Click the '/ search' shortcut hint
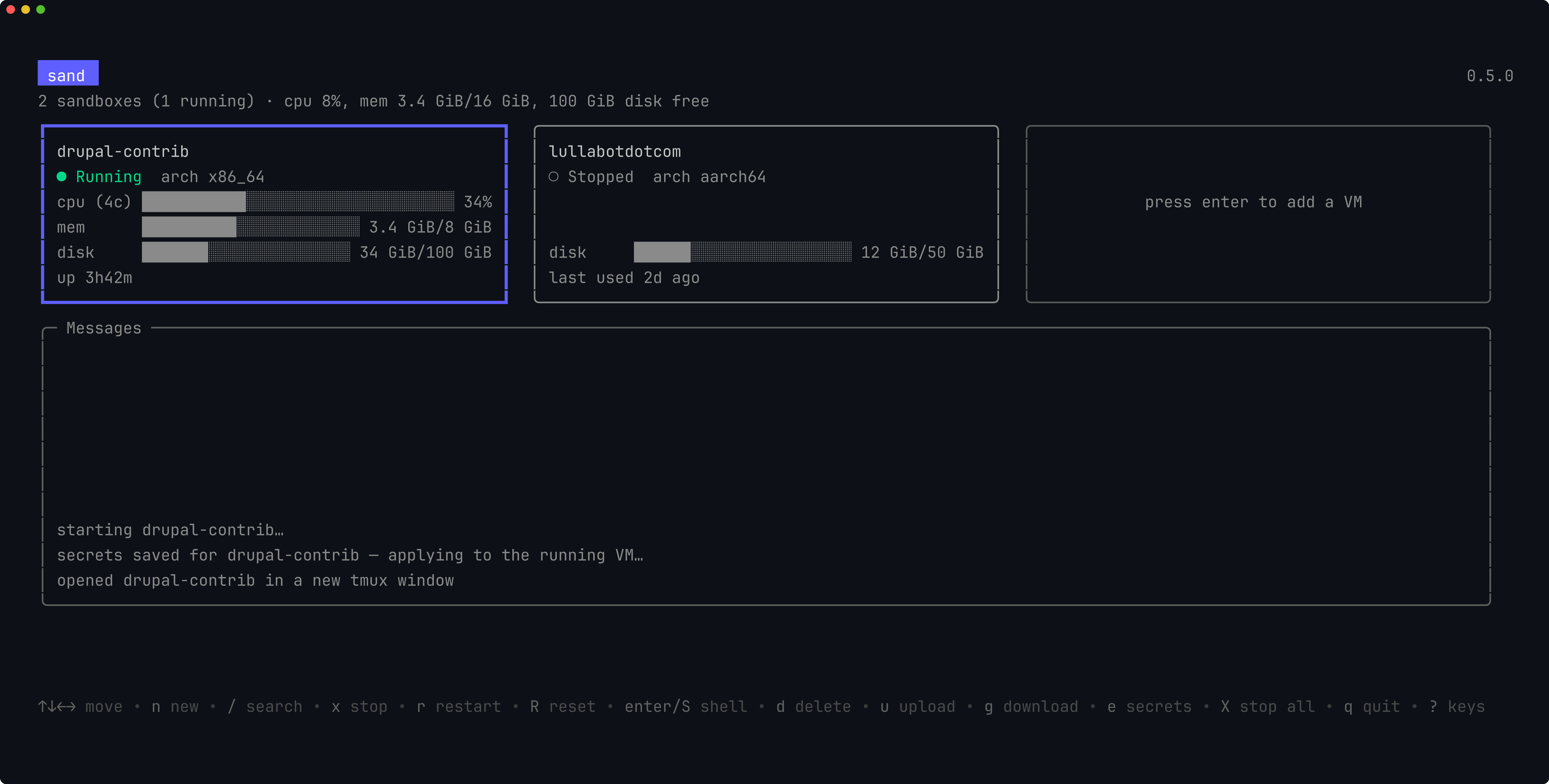 point(265,706)
